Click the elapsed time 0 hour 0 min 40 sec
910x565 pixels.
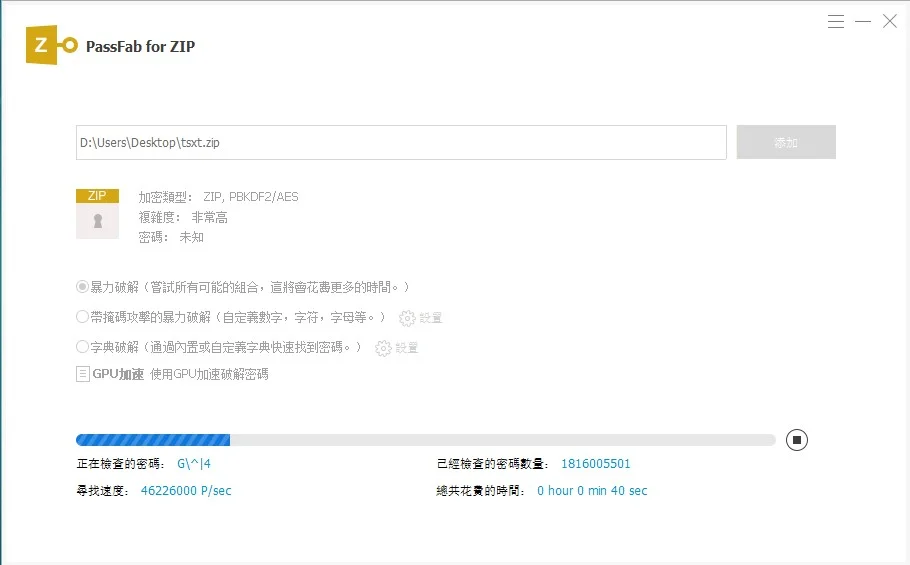[592, 491]
